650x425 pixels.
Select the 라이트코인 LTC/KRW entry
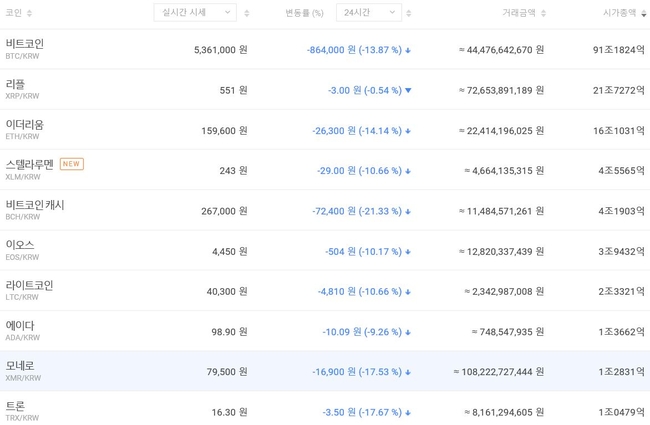[29, 290]
